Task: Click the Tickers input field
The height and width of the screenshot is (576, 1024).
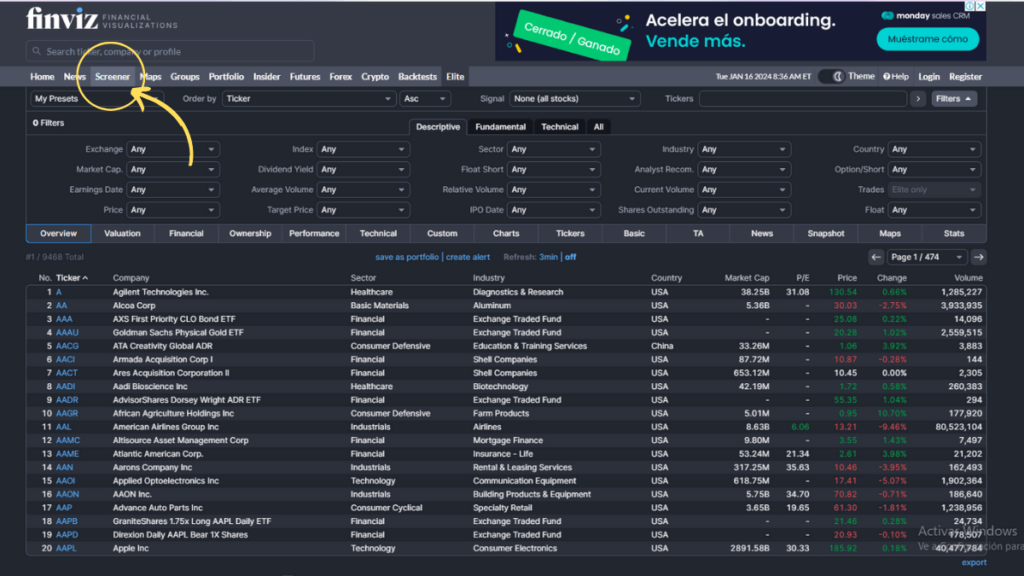Action: 803,99
